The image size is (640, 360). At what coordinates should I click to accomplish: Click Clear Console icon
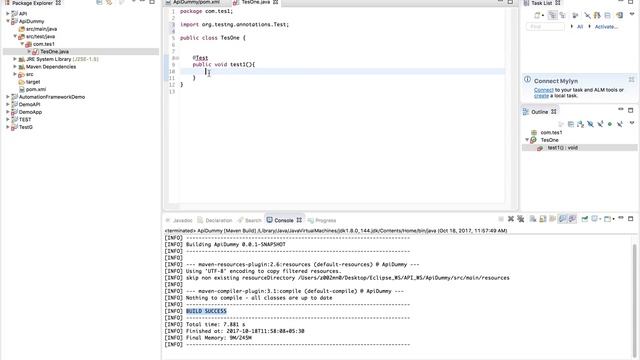tap(533, 219)
